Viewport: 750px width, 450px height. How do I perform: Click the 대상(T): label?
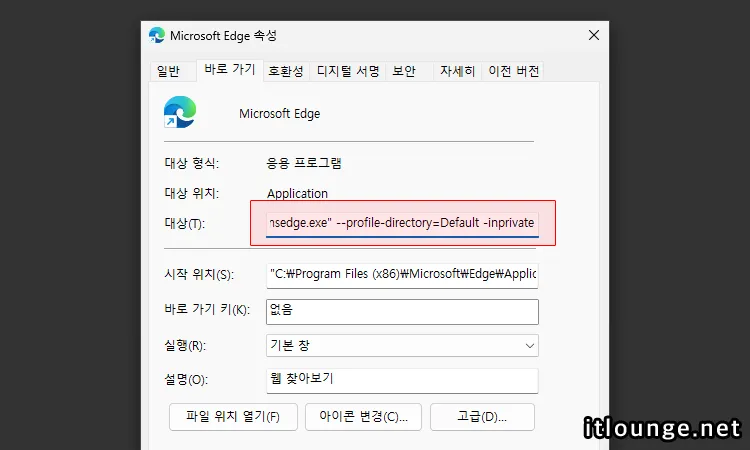click(x=185, y=223)
